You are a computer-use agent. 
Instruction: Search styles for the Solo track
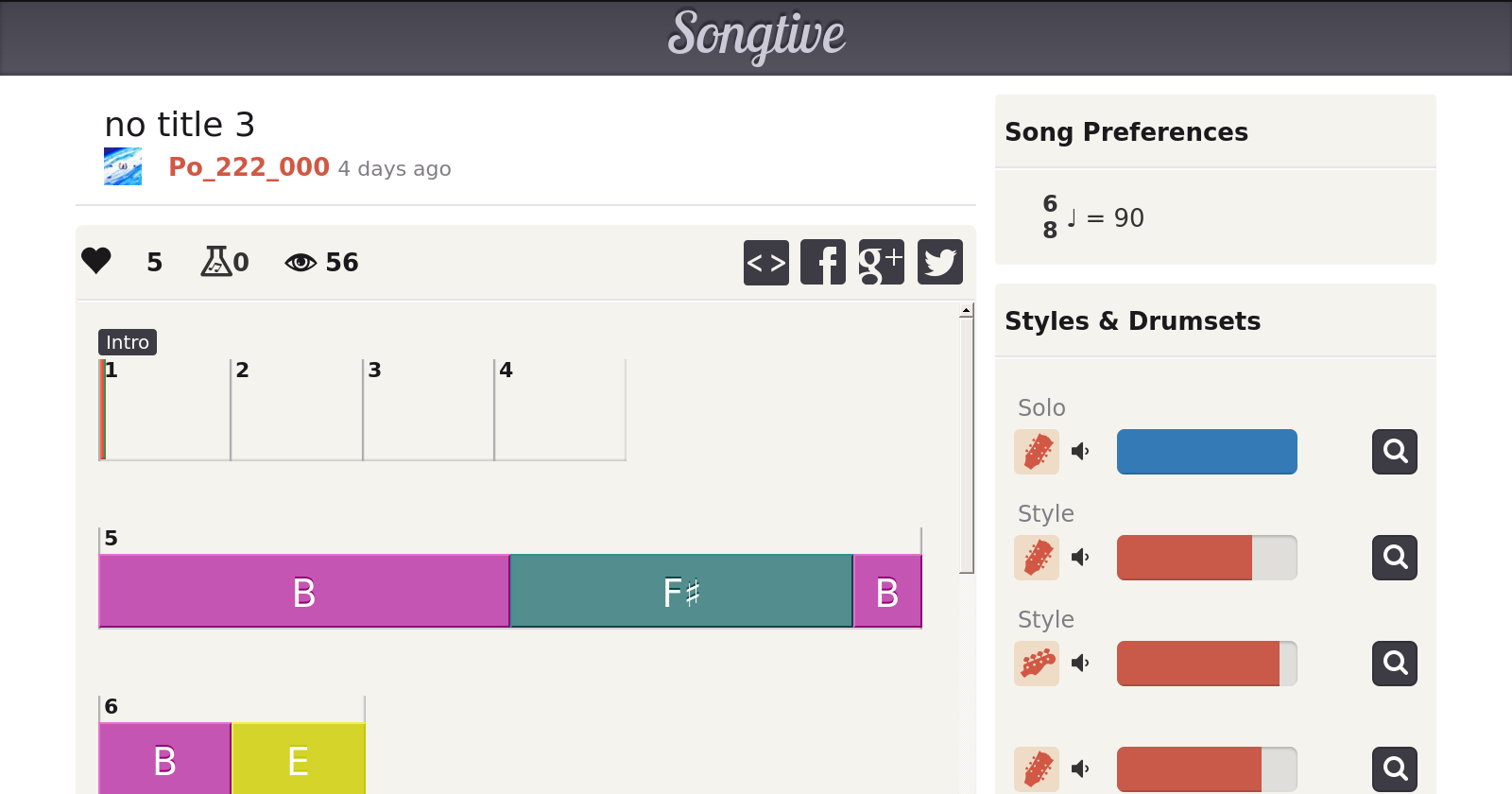tap(1394, 452)
